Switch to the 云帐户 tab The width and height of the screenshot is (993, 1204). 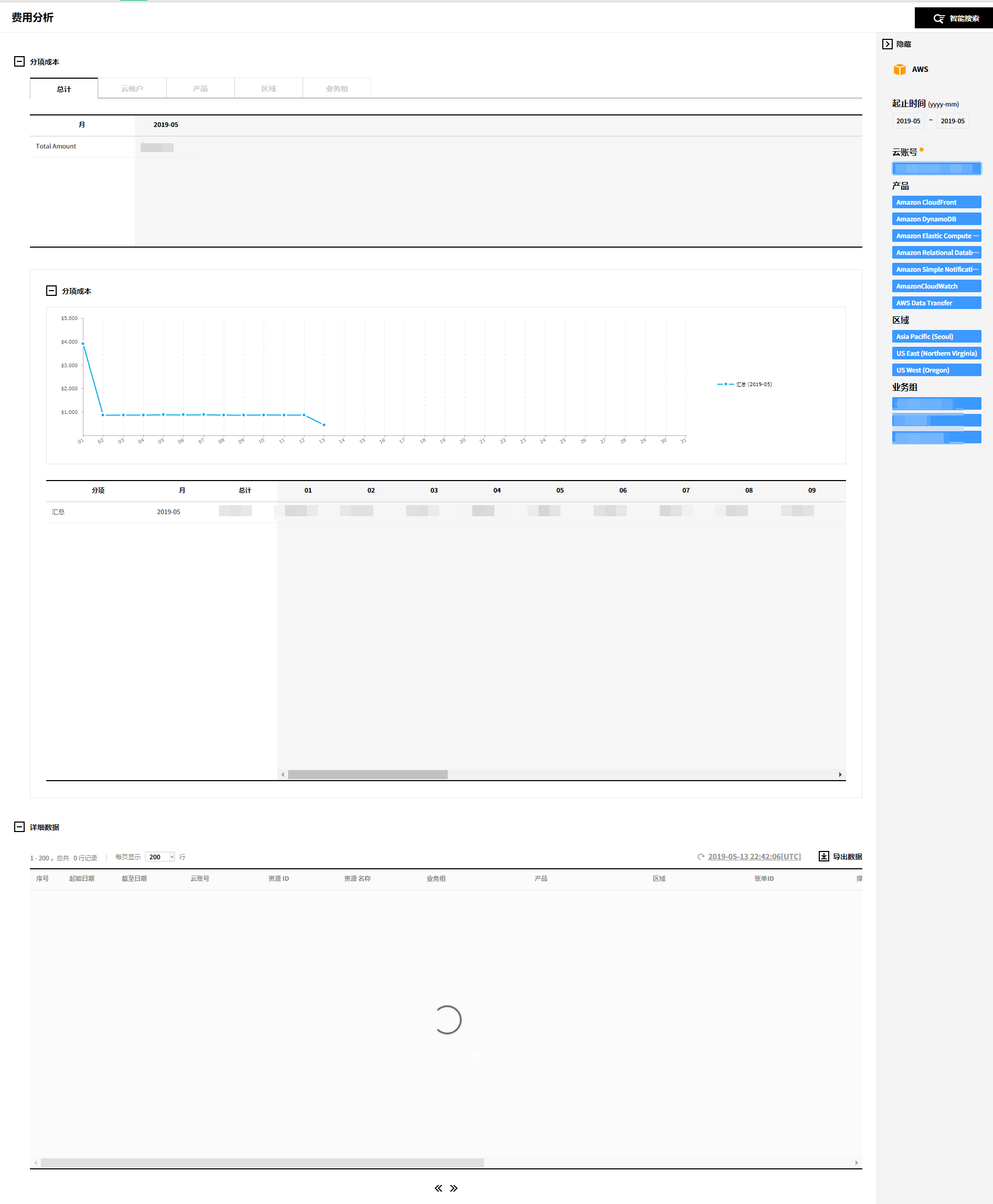point(132,89)
